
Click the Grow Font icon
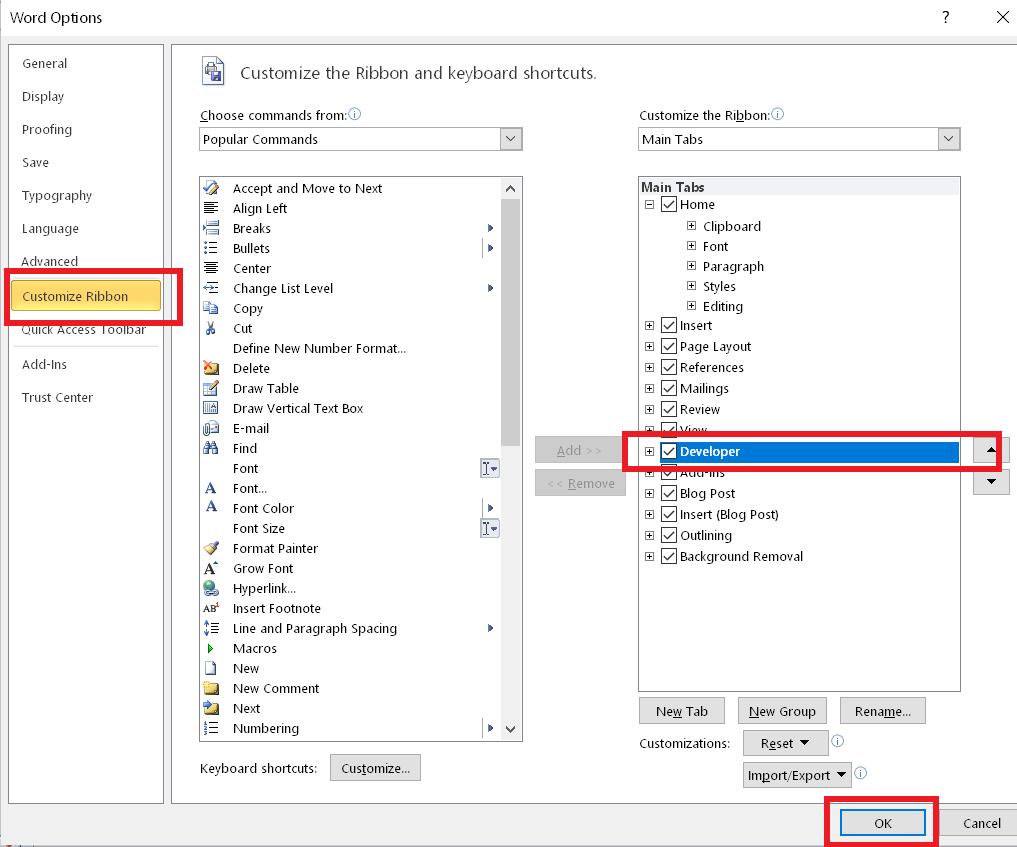click(211, 568)
